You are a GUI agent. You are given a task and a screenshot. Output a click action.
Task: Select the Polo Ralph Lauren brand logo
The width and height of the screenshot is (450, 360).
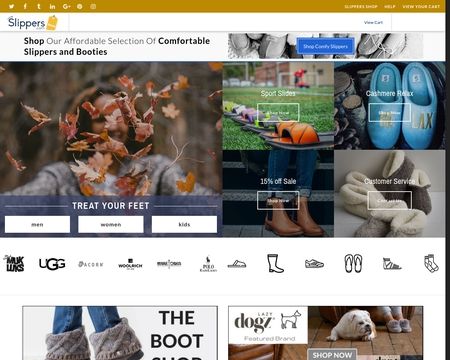pyautogui.click(x=208, y=264)
